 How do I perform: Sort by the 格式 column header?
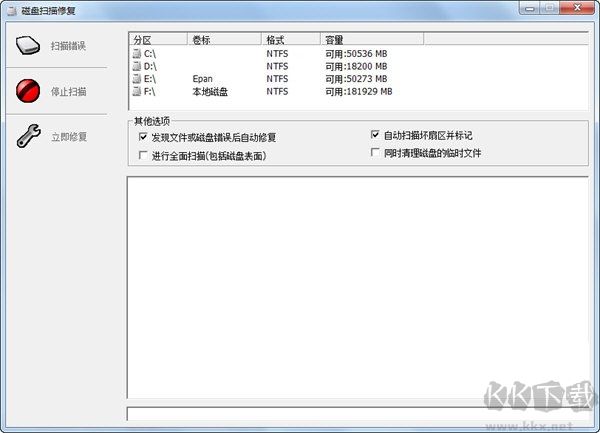click(x=291, y=39)
